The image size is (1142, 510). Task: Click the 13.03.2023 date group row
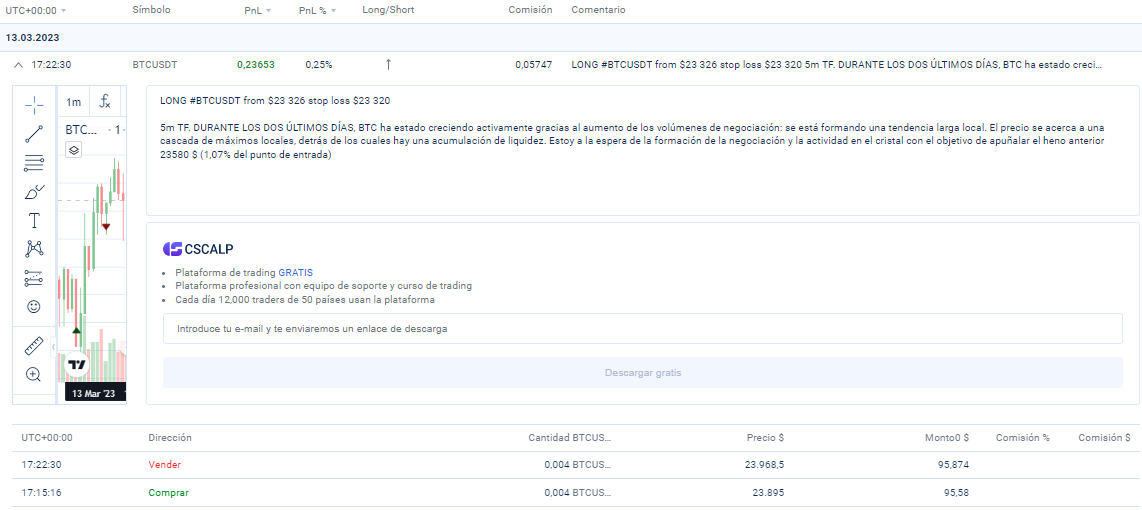tap(571, 37)
